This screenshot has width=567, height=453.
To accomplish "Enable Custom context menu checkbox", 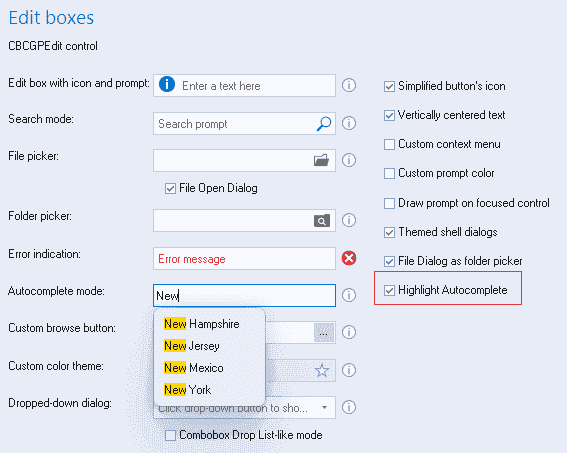I will pos(389,144).
